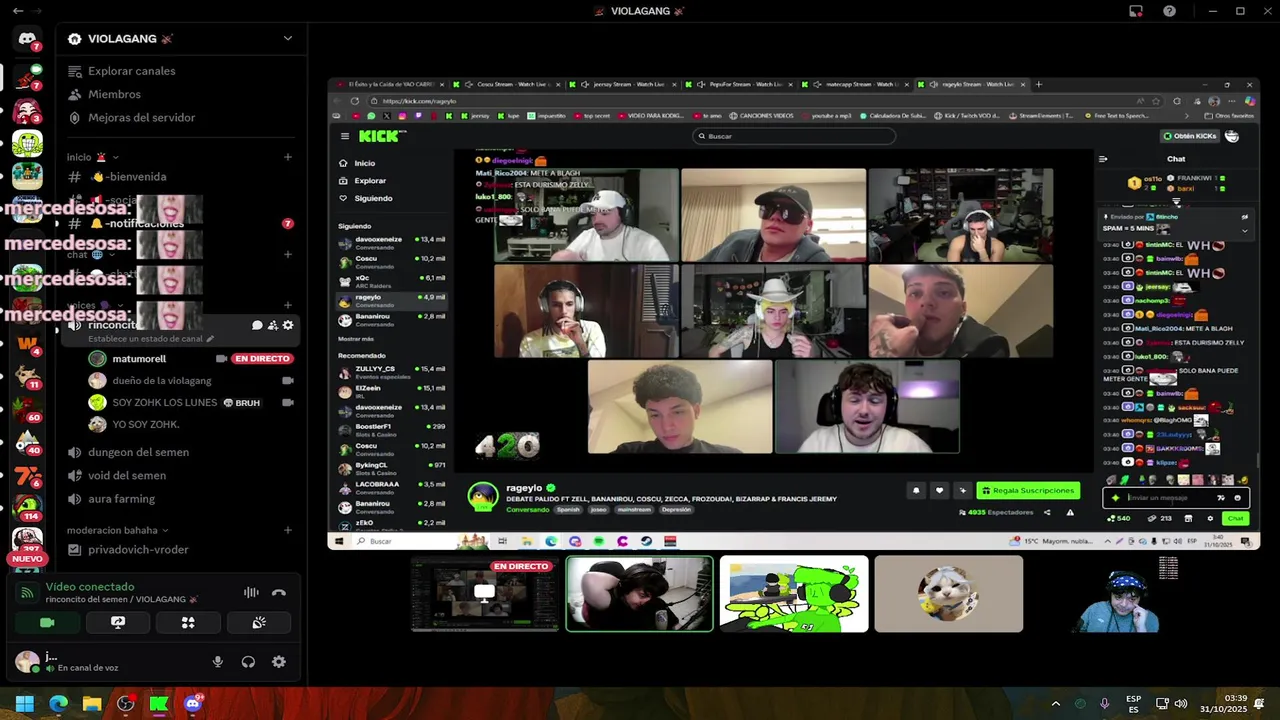Image resolution: width=1280 pixels, height=720 pixels.
Task: Click Regala Suscripciones button
Action: pos(1029,491)
